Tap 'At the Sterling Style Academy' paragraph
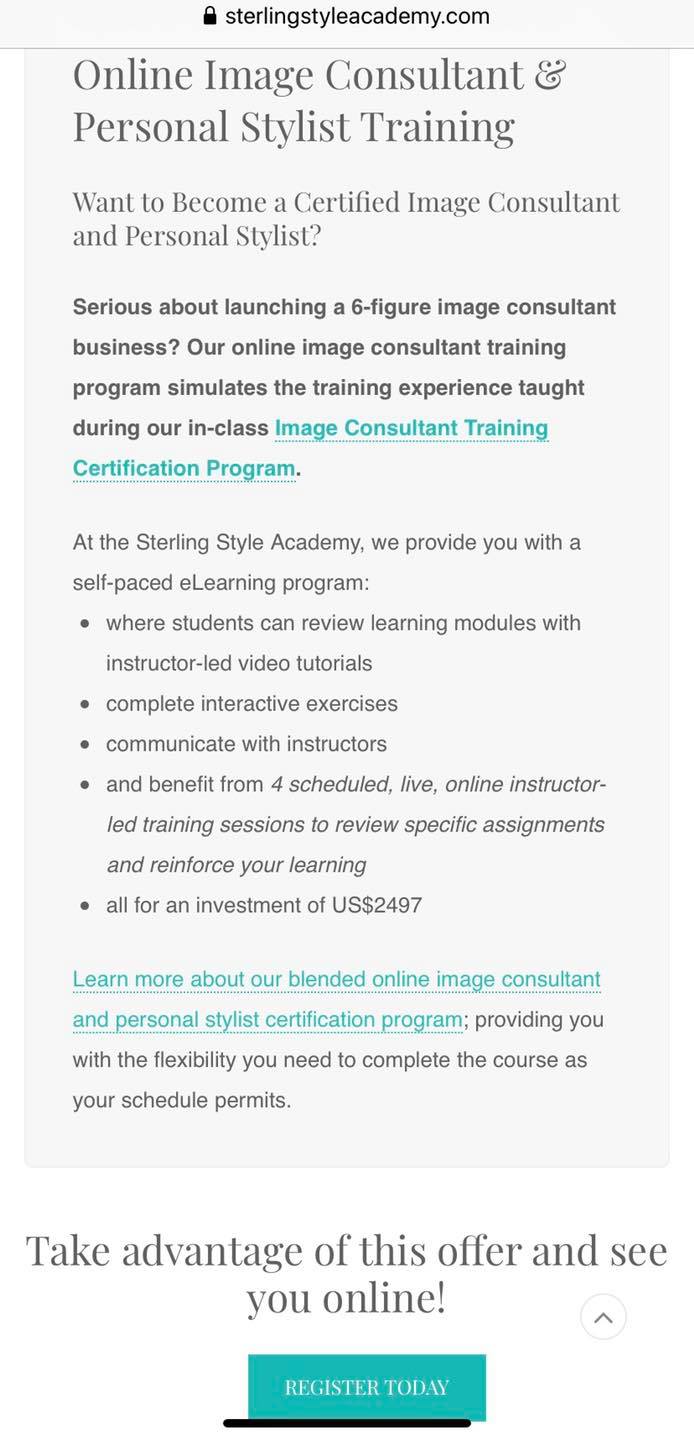This screenshot has height=1440, width=694. (326, 562)
